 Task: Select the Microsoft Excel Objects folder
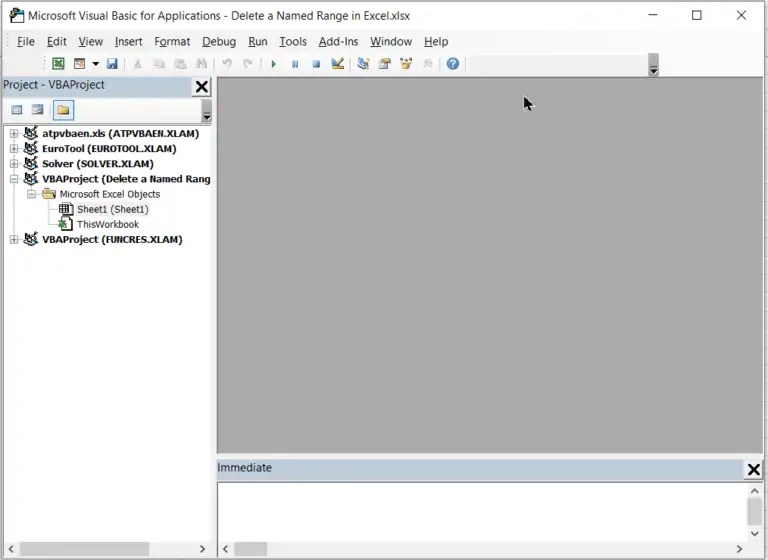point(110,194)
